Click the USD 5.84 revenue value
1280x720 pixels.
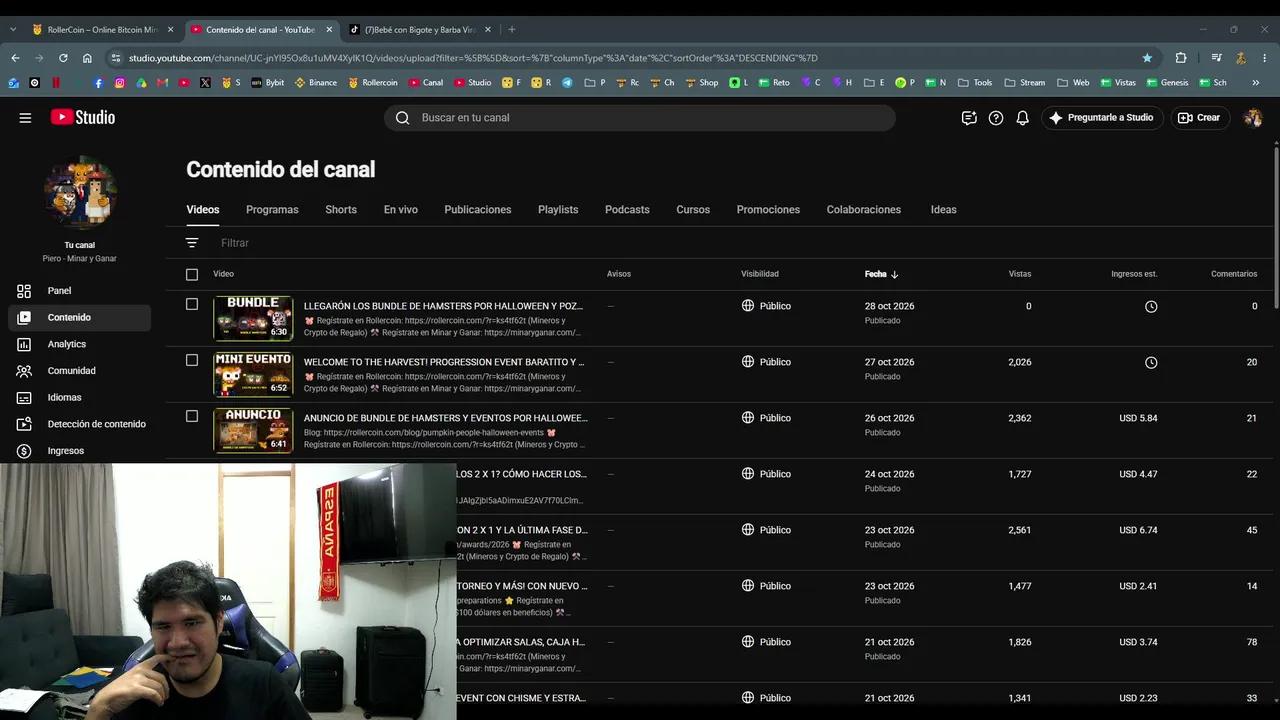[1138, 418]
